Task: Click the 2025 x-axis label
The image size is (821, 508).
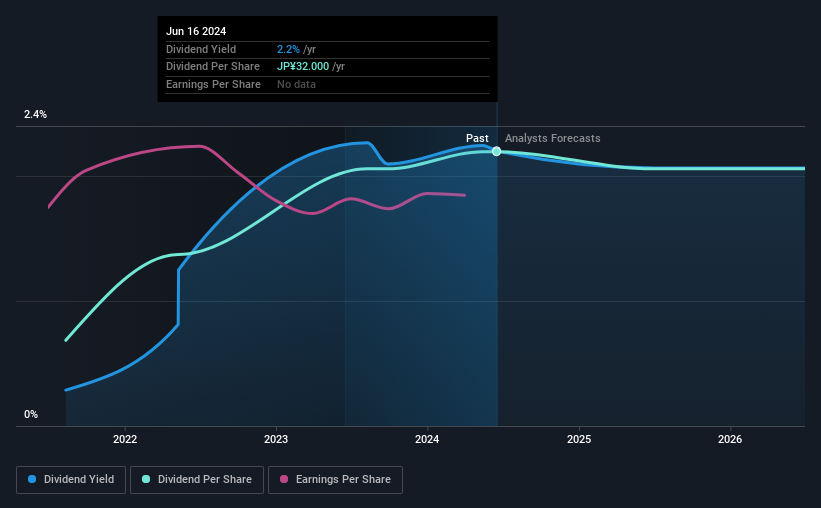Action: pos(579,439)
